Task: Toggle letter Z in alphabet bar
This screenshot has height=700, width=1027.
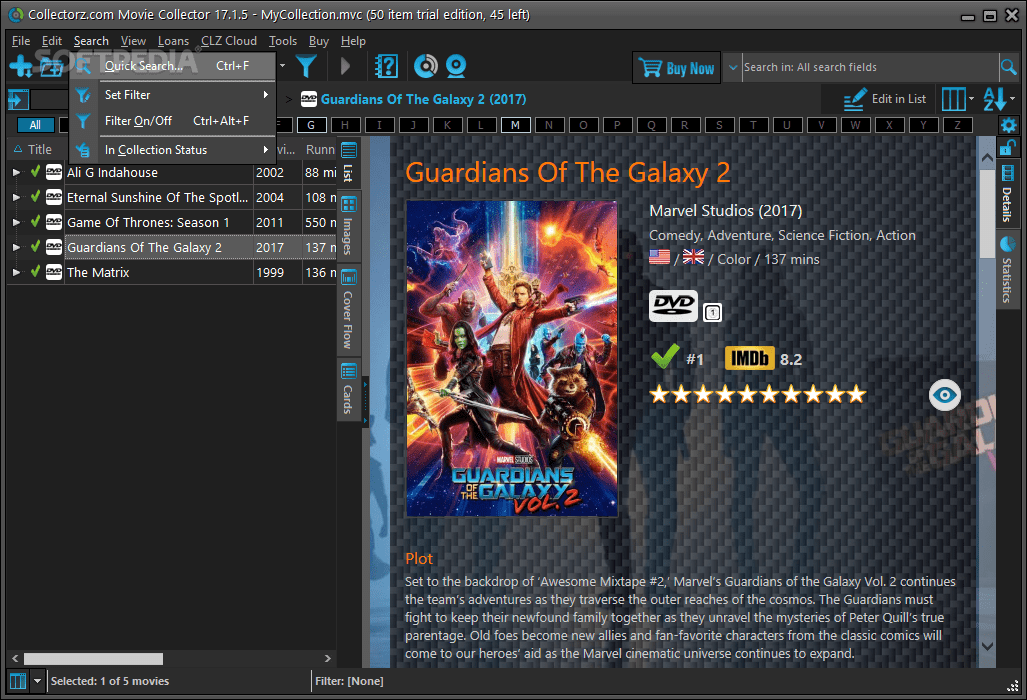Action: click(958, 125)
